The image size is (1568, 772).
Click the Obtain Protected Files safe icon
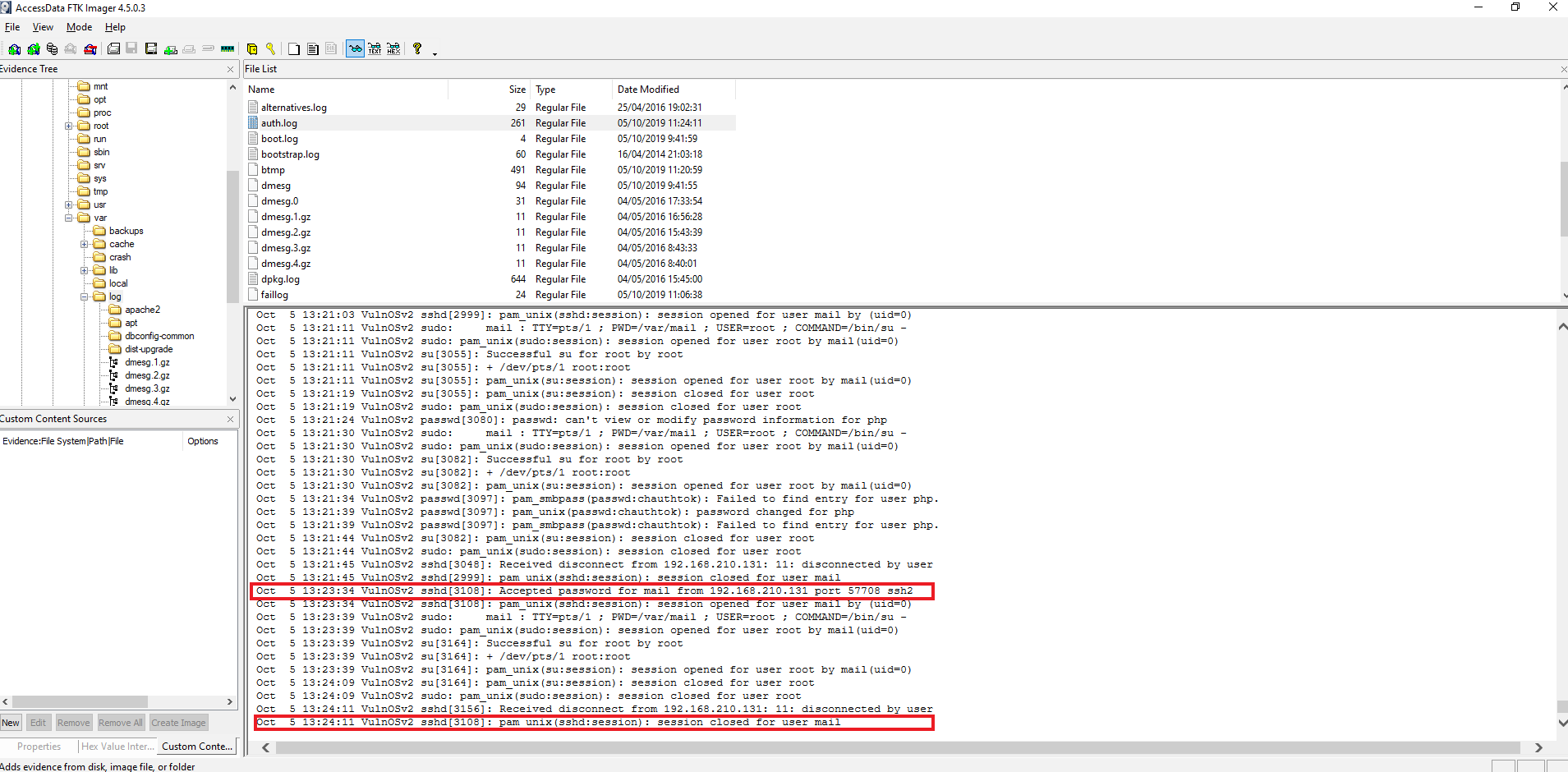(x=252, y=49)
